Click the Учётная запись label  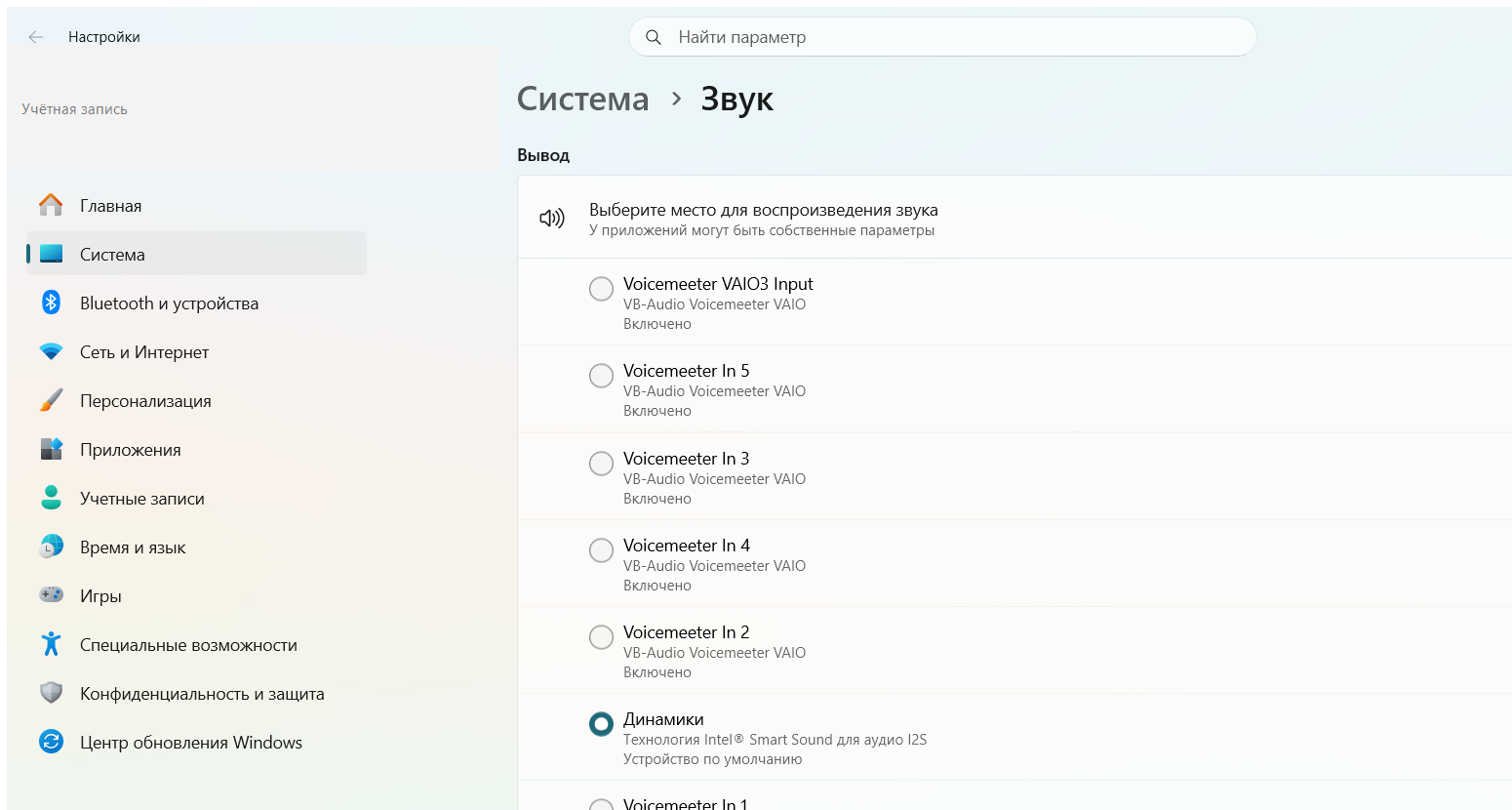tap(74, 109)
